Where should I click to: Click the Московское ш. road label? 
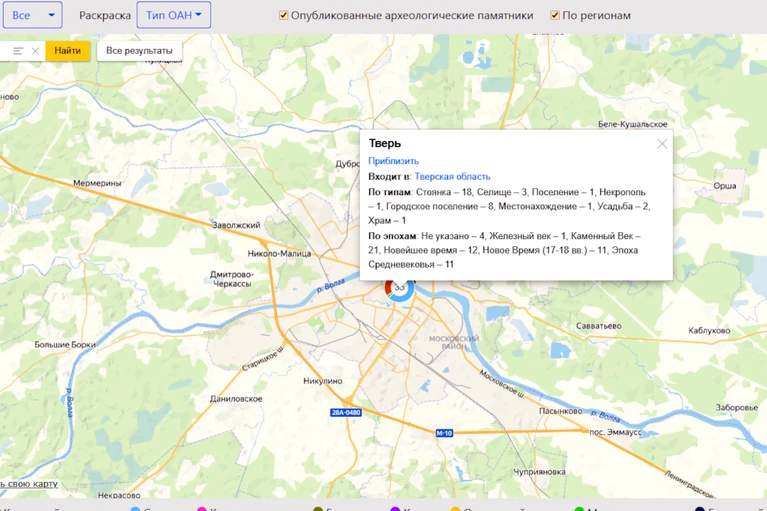[x=502, y=384]
